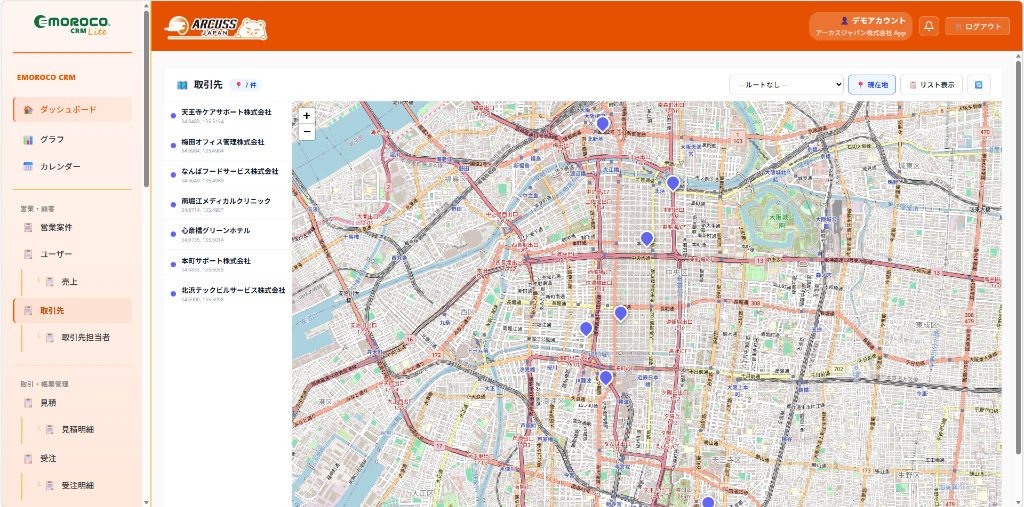Click the ARCUSS JAPAN bear logo
This screenshot has width=1024, height=507.
click(216, 28)
